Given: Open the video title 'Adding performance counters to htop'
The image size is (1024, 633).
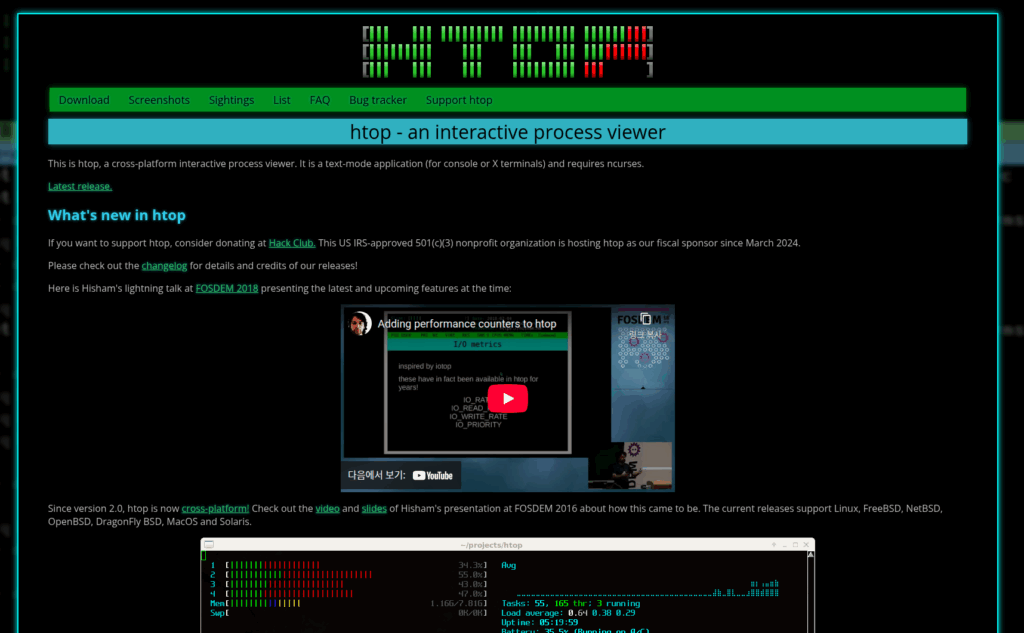Looking at the screenshot, I should point(466,323).
